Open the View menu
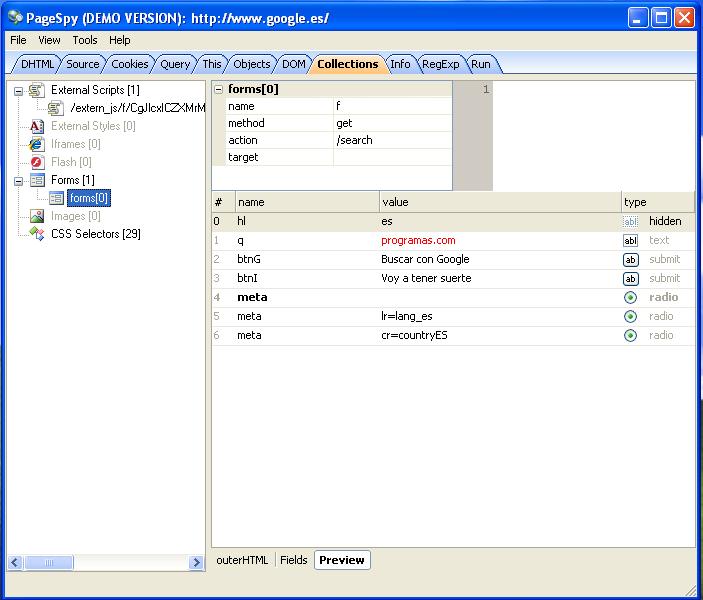 pyautogui.click(x=49, y=40)
